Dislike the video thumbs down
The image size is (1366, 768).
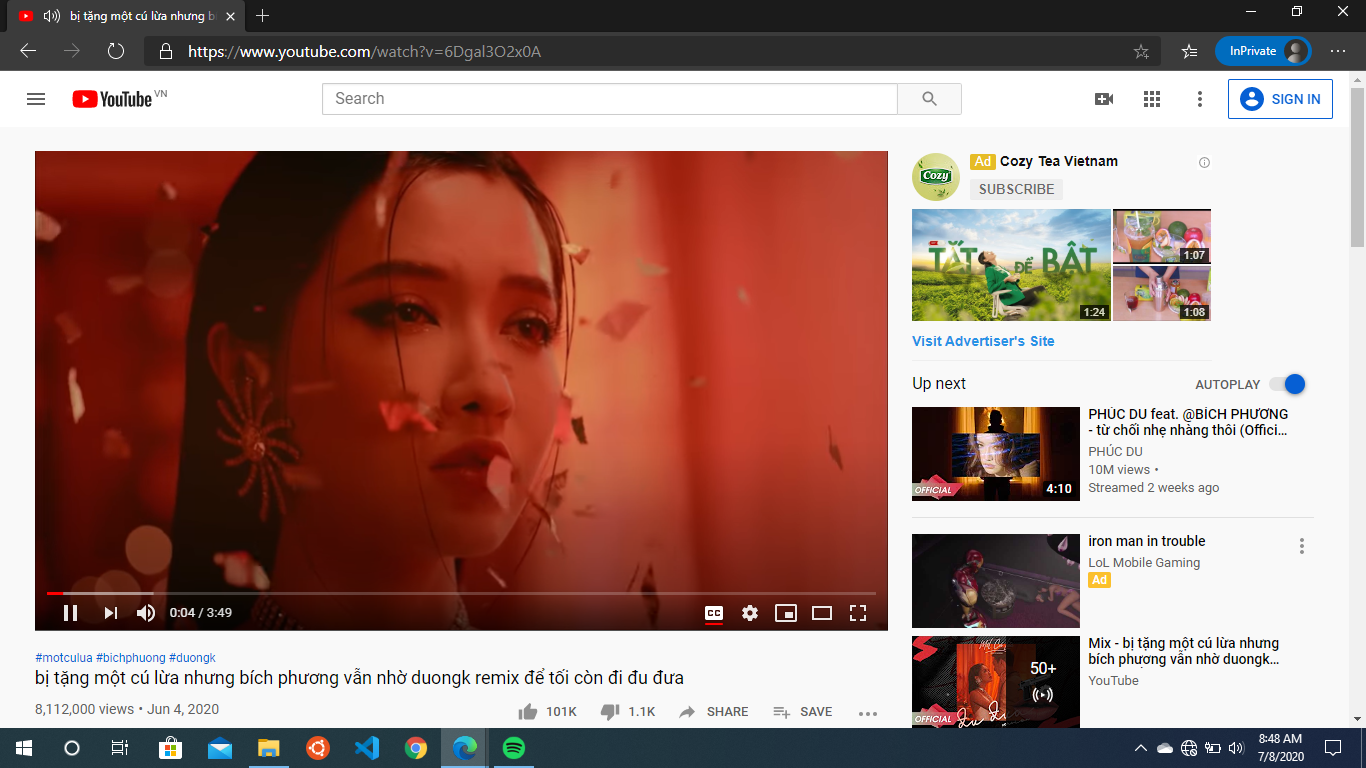point(627,712)
